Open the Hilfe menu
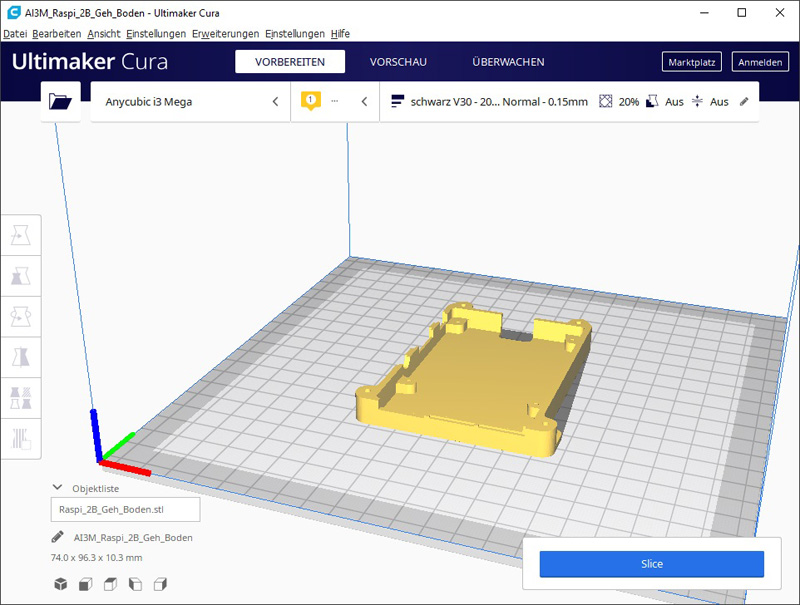Image resolution: width=800 pixels, height=605 pixels. [x=340, y=34]
